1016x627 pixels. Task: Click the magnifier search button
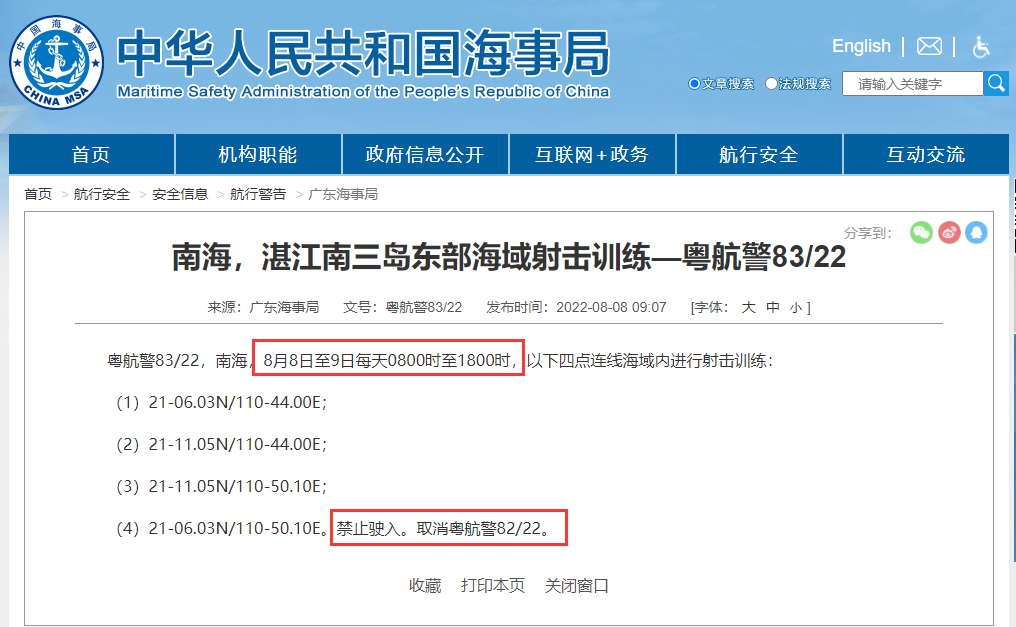[996, 84]
